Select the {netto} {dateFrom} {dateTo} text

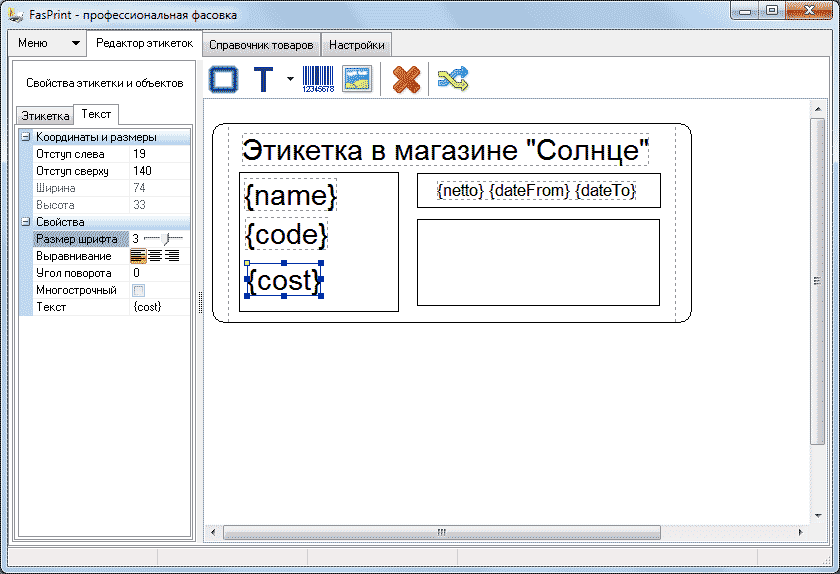(536, 191)
